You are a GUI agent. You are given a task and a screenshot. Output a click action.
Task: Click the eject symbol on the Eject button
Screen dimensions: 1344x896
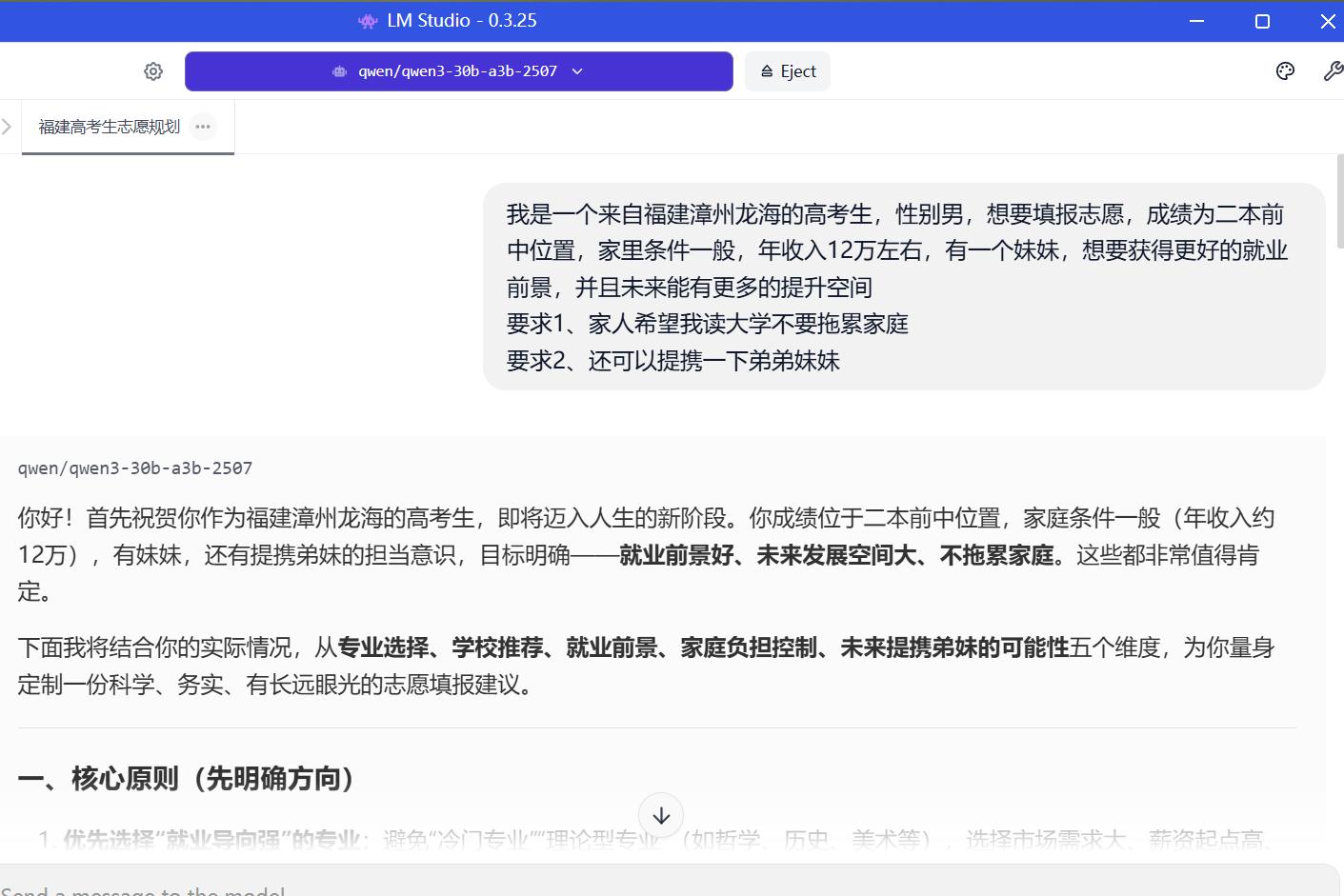(x=767, y=71)
